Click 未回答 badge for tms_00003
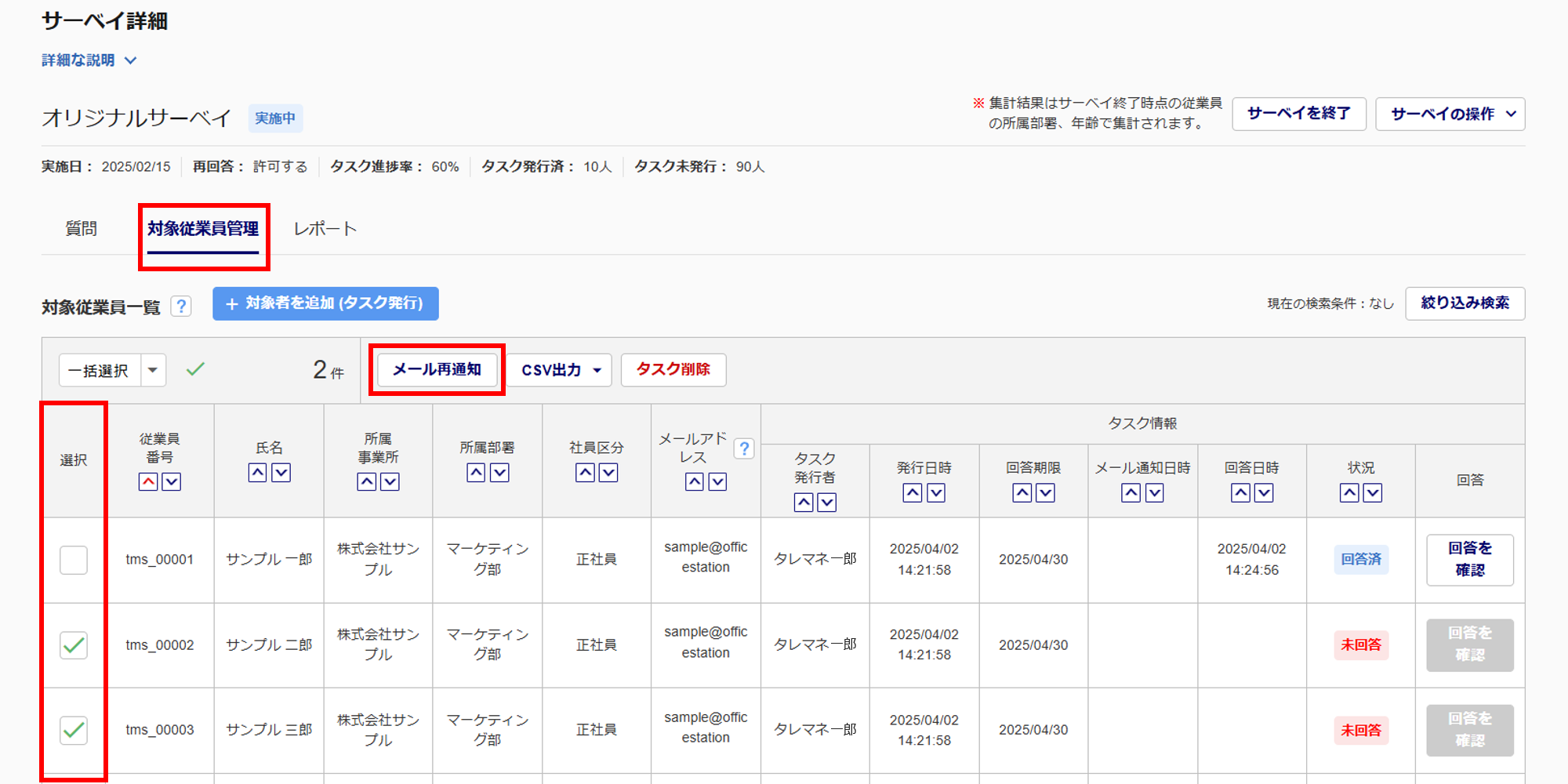This screenshot has width=1568, height=784. pos(1361,730)
